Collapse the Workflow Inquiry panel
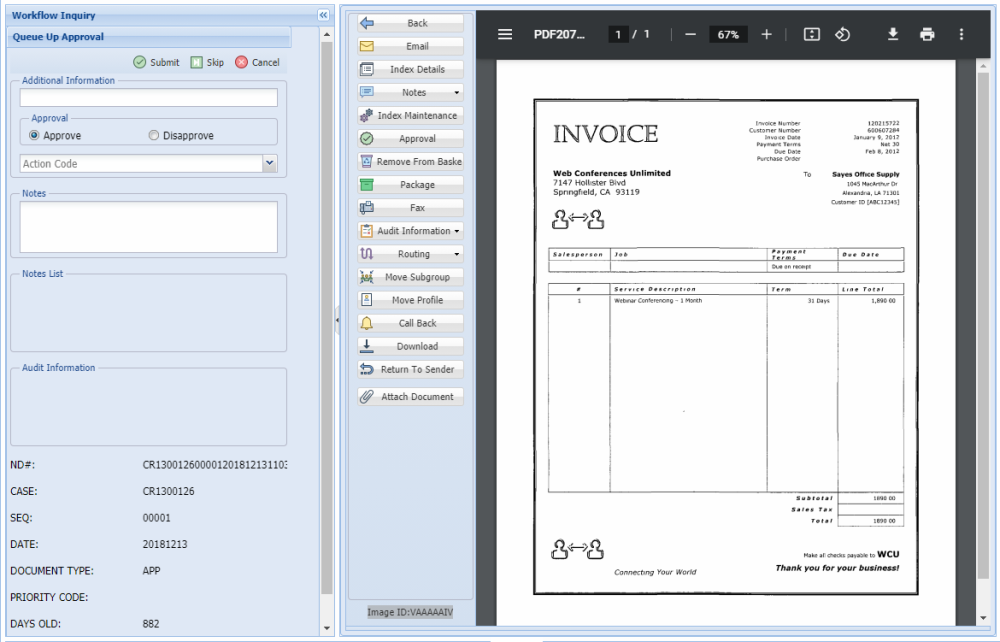Image resolution: width=1000 pixels, height=642 pixels. coord(323,15)
